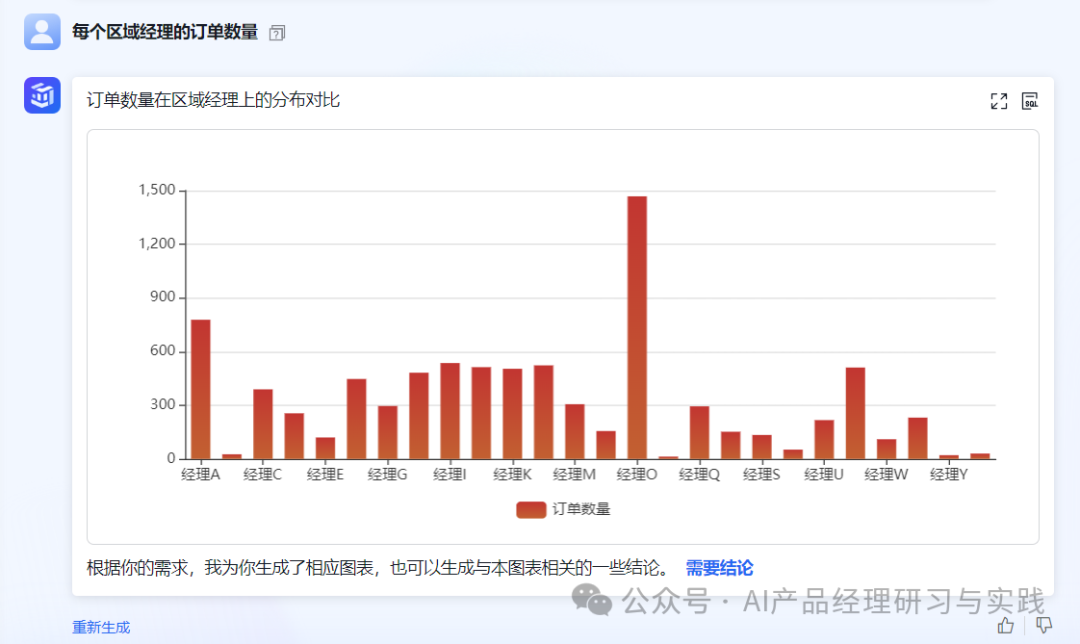Select the bar for 经理W

click(886, 449)
